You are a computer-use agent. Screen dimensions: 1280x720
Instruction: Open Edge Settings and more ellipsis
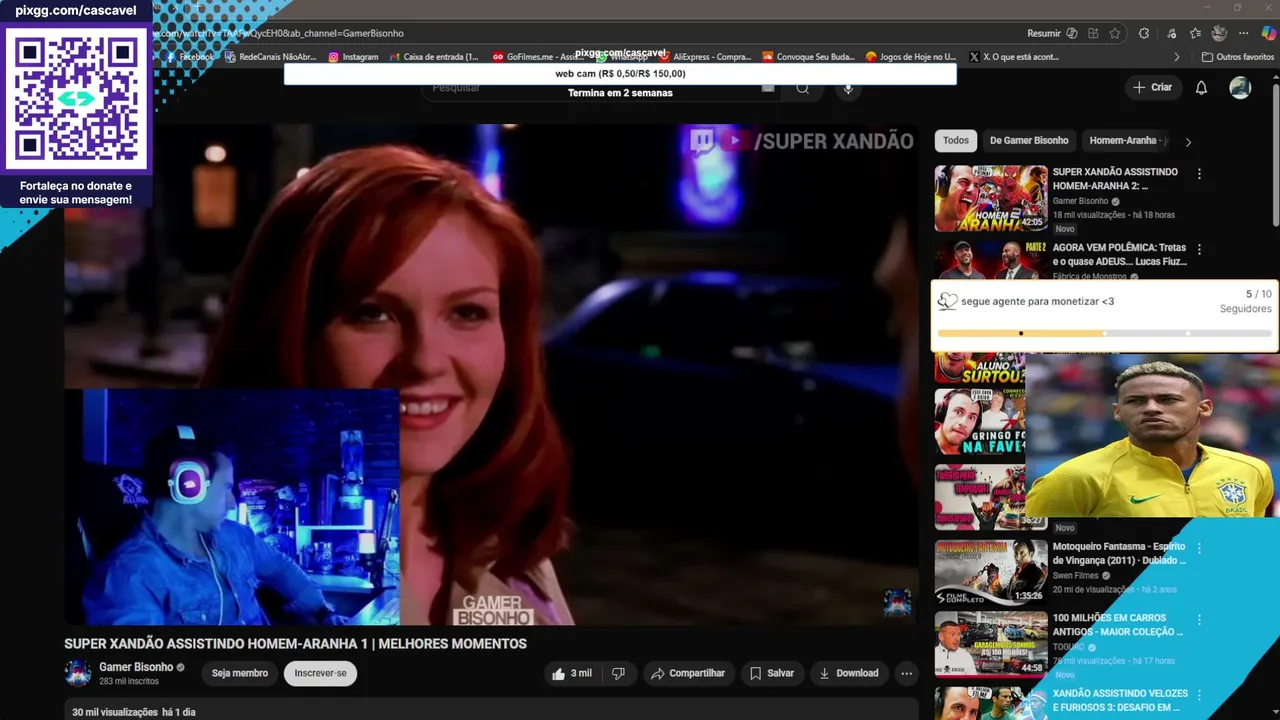point(1244,33)
